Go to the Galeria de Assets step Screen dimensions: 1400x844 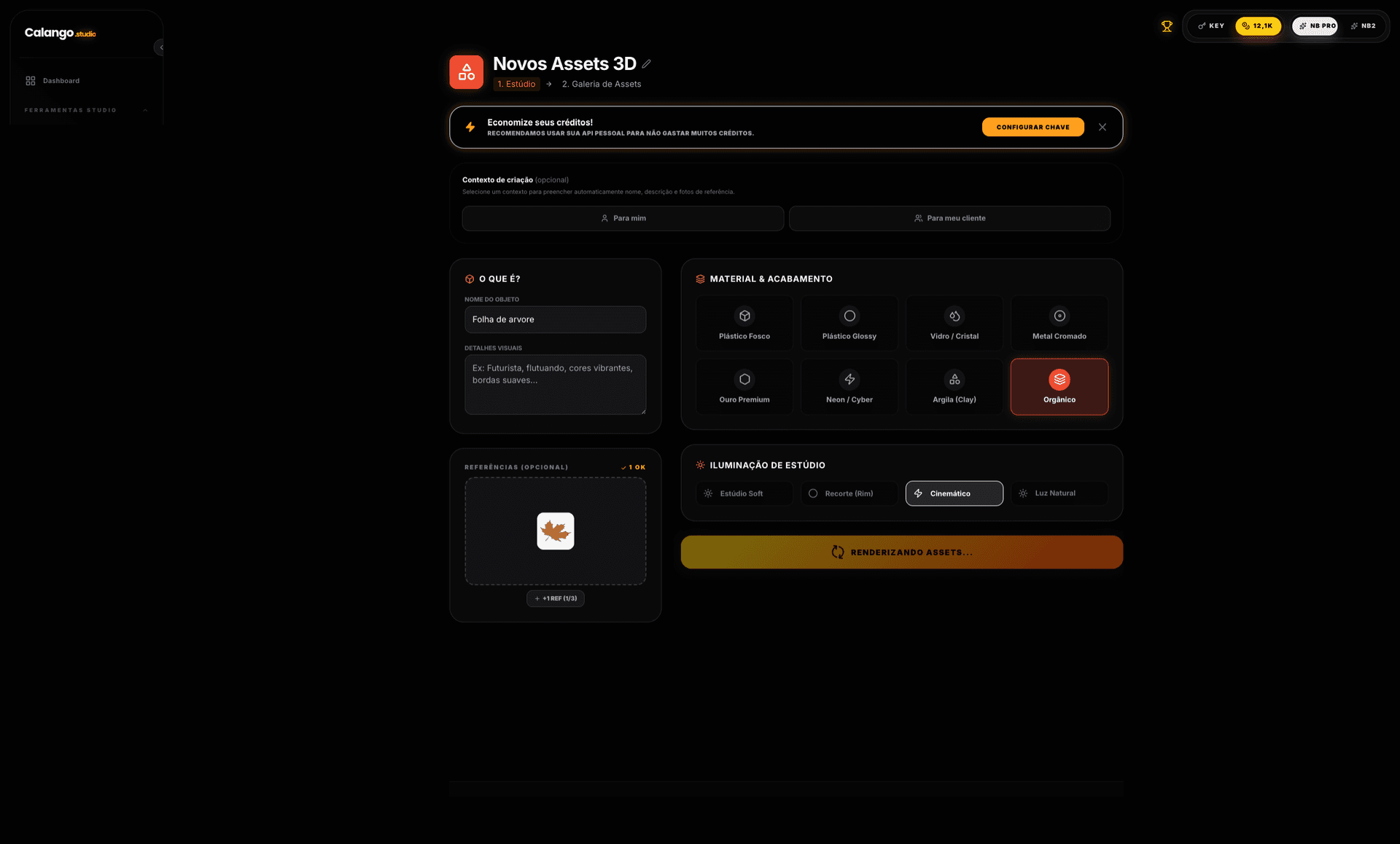[602, 84]
